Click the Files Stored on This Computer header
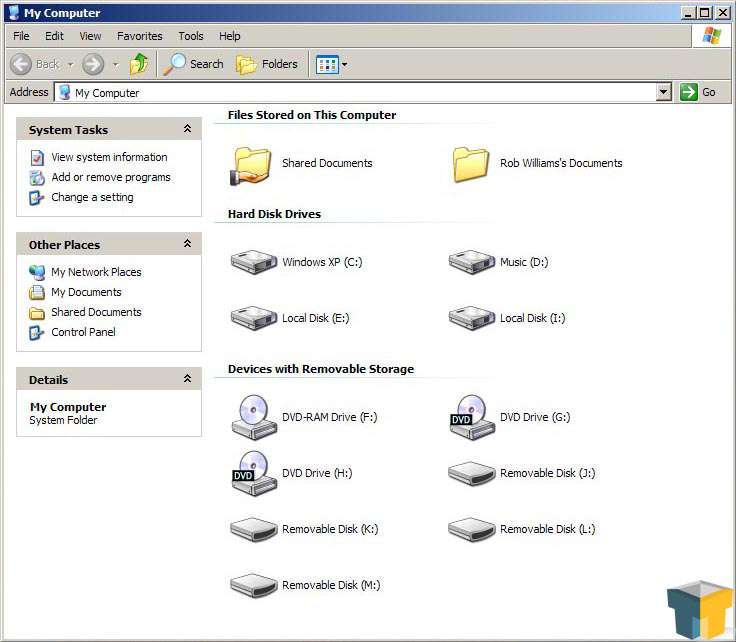Image resolution: width=736 pixels, height=642 pixels. [312, 115]
